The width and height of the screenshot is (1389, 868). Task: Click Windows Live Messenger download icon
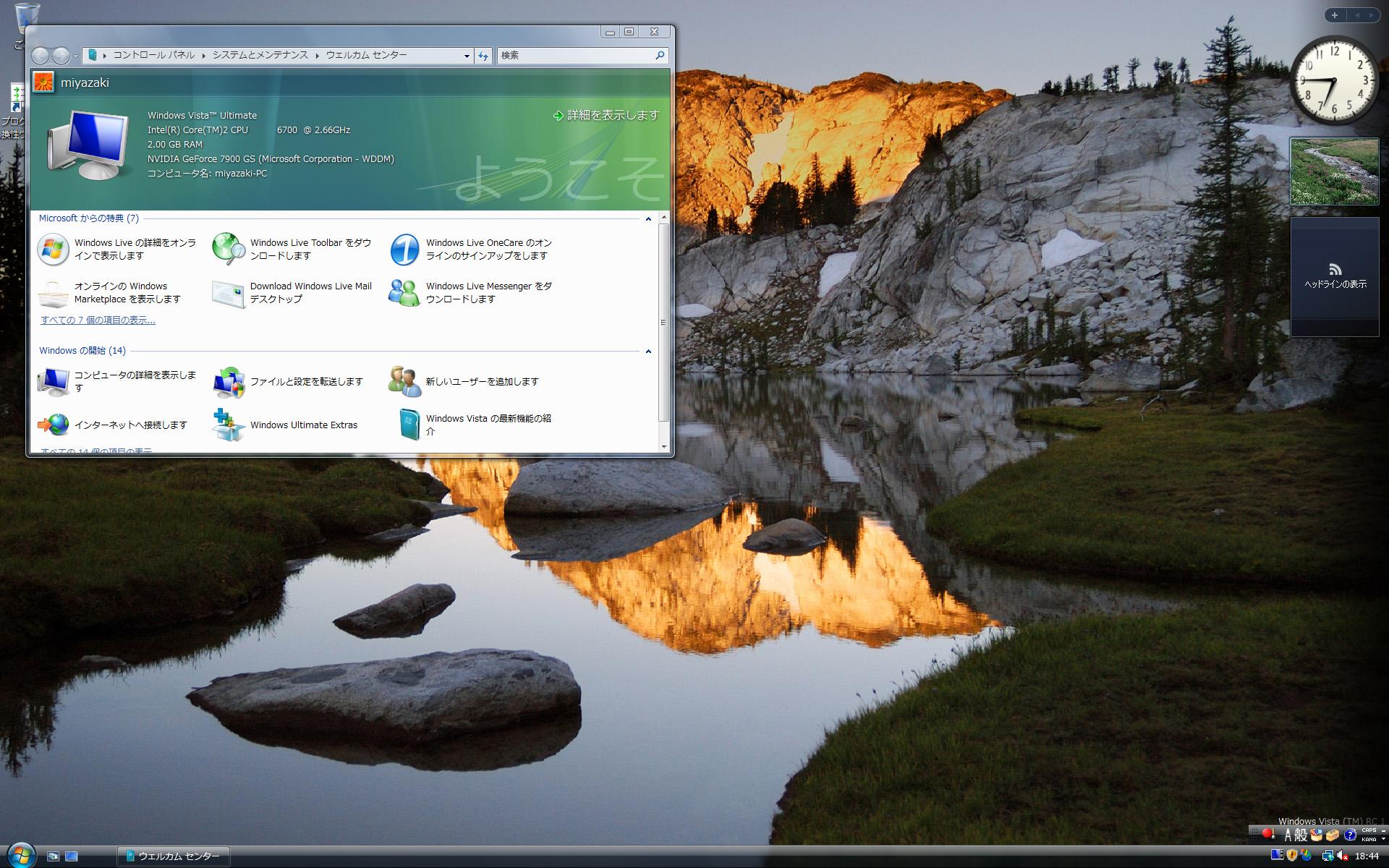point(404,293)
